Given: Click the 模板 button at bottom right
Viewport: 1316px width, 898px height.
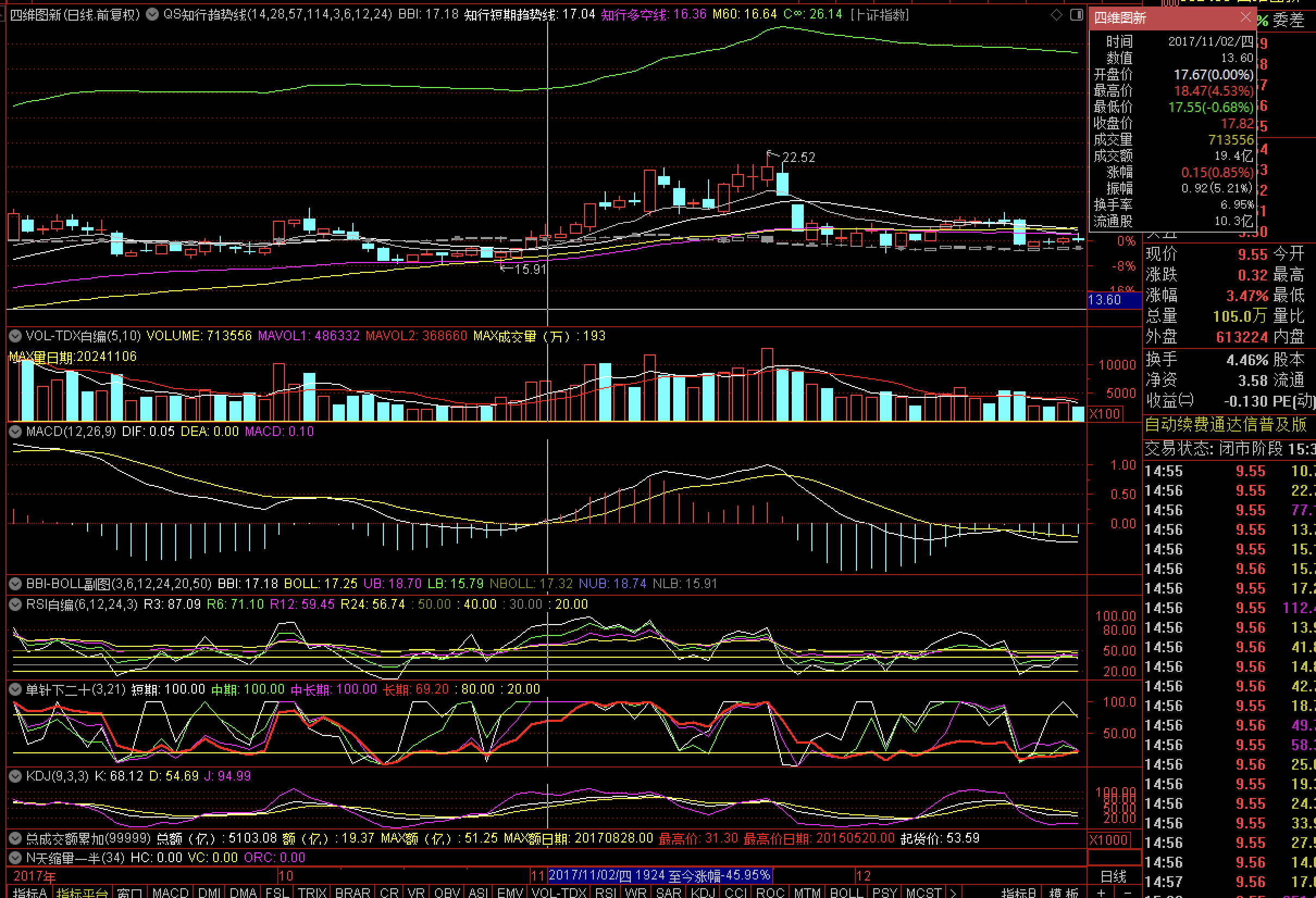Looking at the screenshot, I should click(x=1063, y=893).
